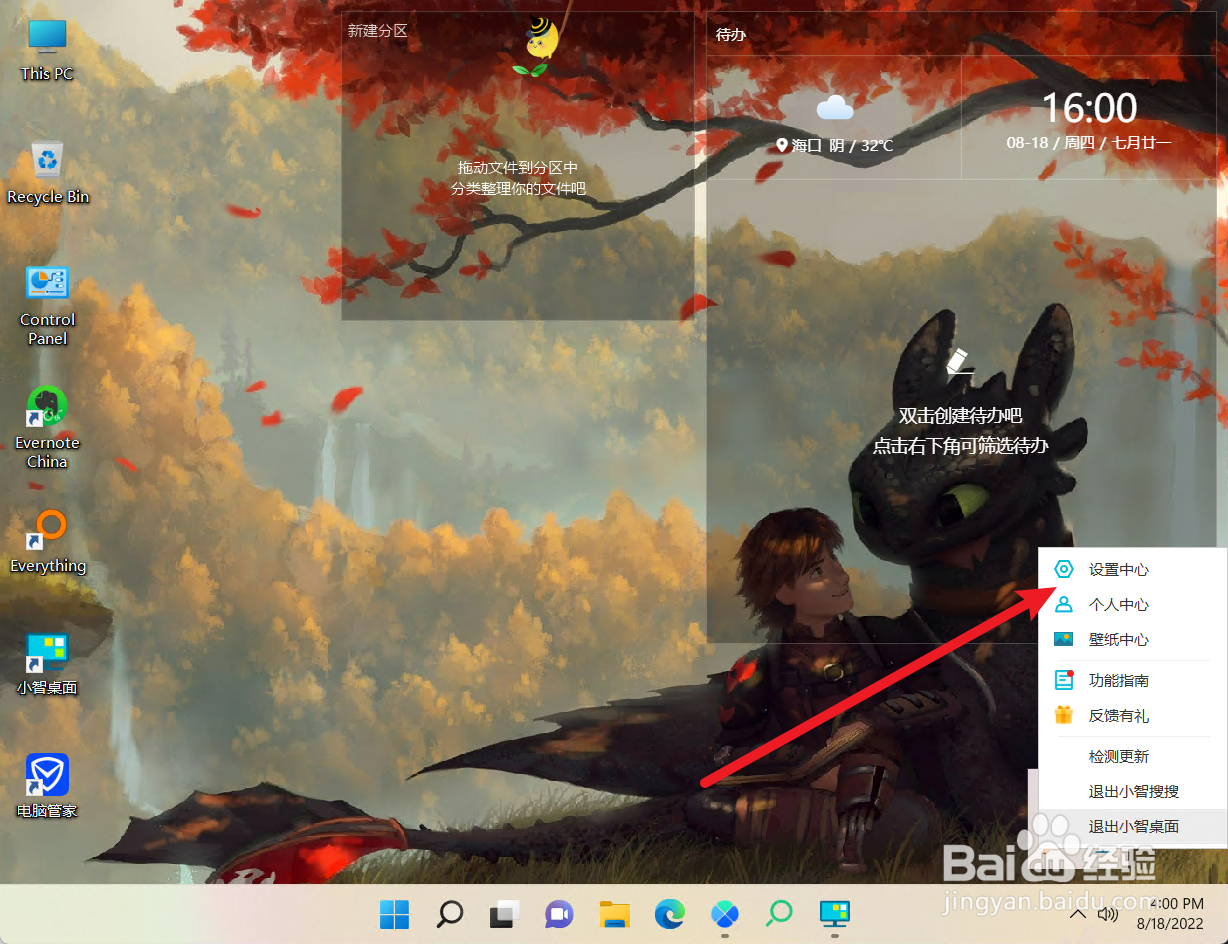The image size is (1228, 944).
Task: Open the Windows Start button
Action: (x=394, y=913)
